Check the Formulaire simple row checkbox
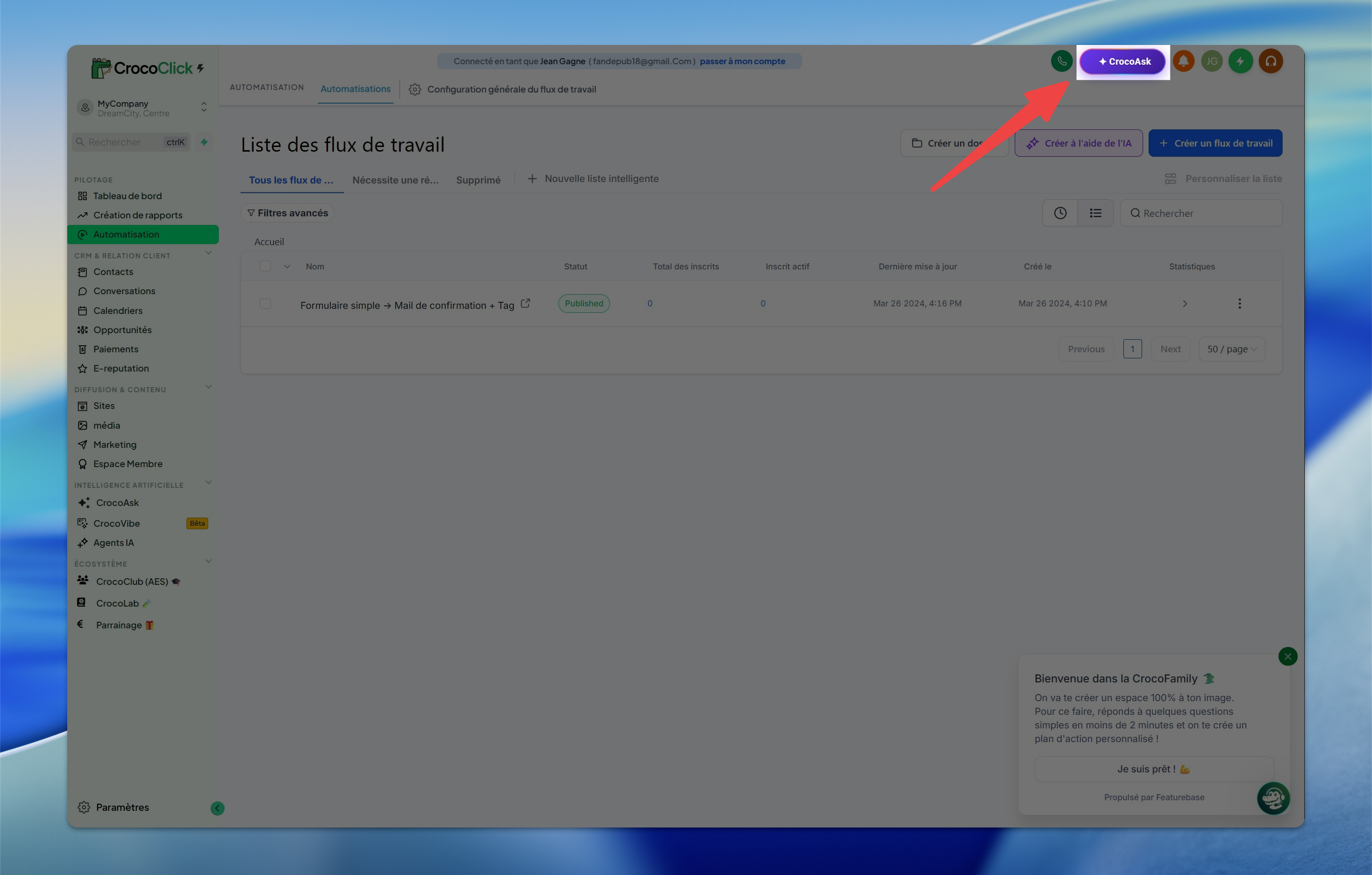This screenshot has width=1372, height=875. pos(265,303)
